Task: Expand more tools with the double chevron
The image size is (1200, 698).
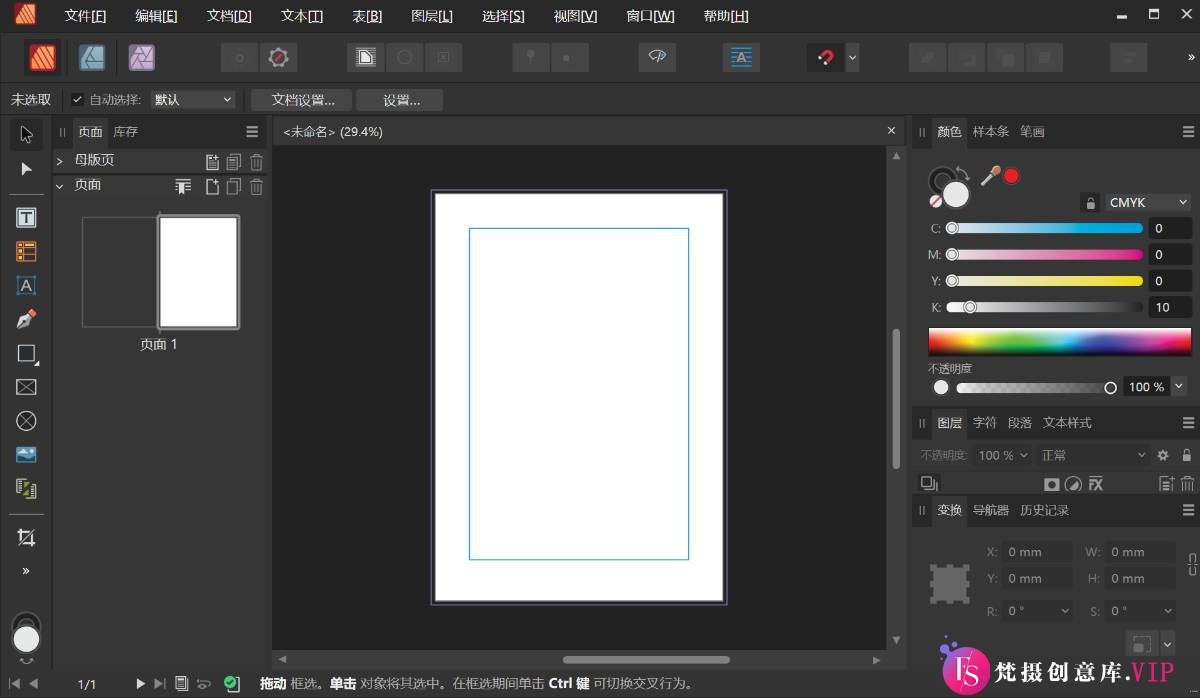Action: 26,571
